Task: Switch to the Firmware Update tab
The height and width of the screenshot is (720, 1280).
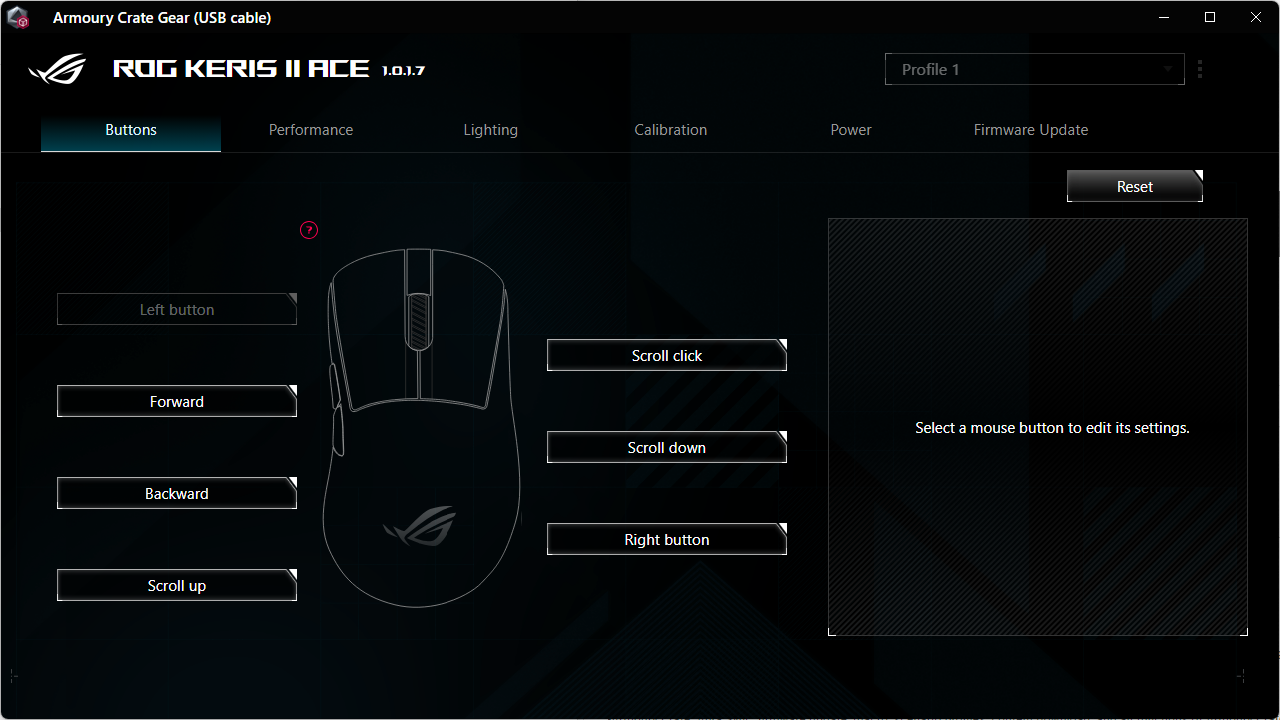Action: click(1031, 130)
